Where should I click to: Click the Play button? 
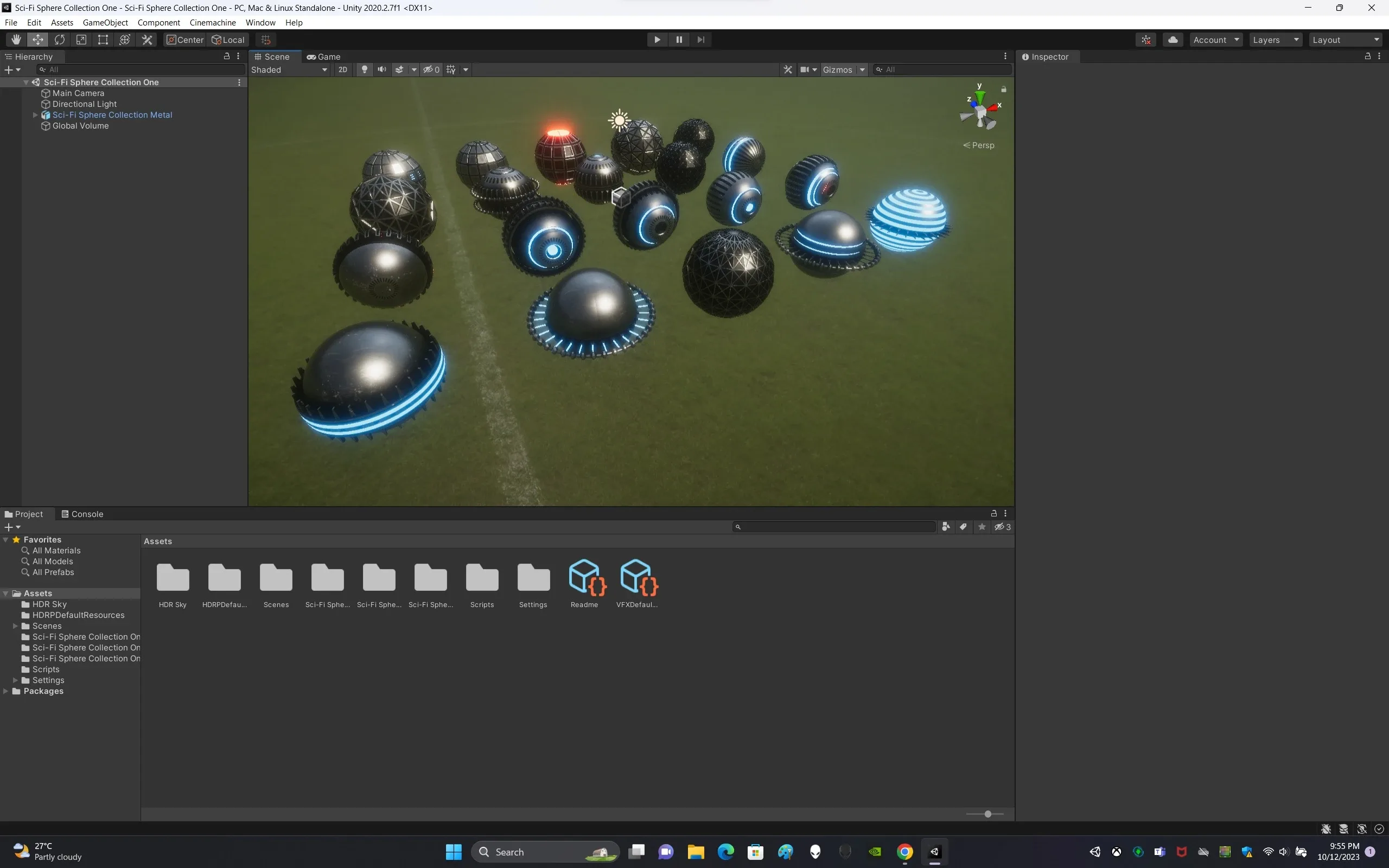click(x=657, y=40)
